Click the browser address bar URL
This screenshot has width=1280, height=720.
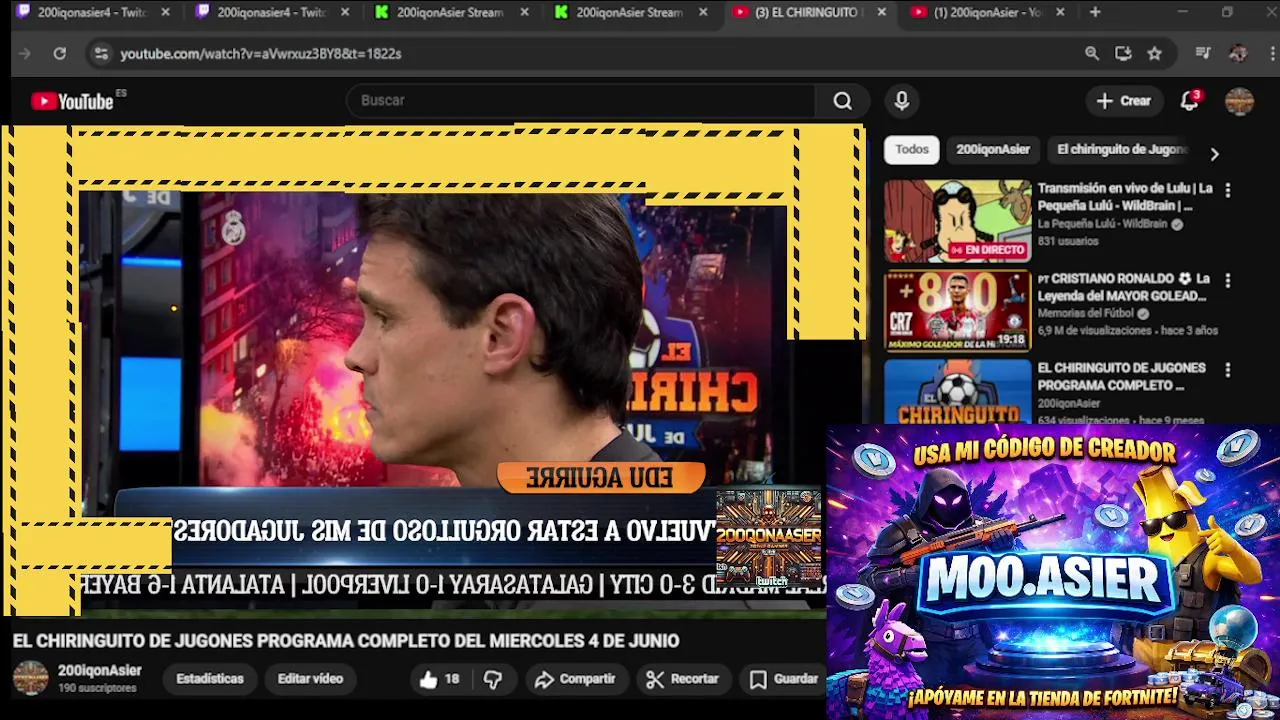click(261, 54)
